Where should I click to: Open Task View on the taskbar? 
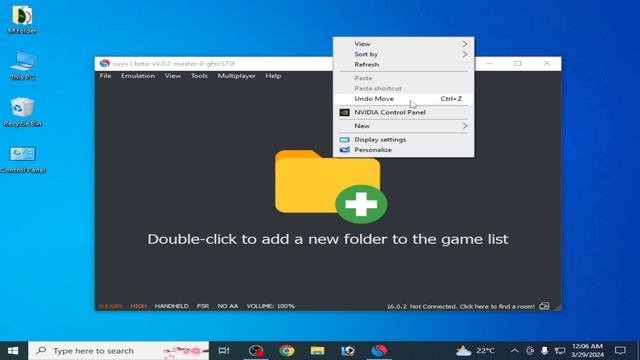224,351
